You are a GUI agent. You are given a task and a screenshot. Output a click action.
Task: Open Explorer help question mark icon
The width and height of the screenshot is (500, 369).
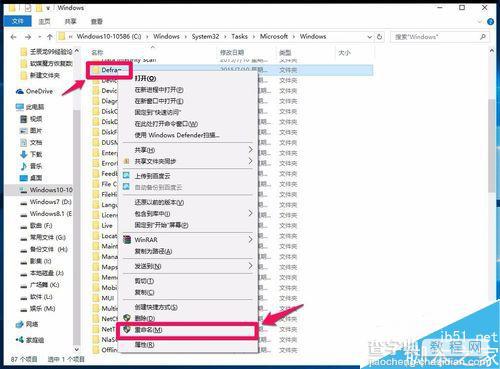coord(490,22)
